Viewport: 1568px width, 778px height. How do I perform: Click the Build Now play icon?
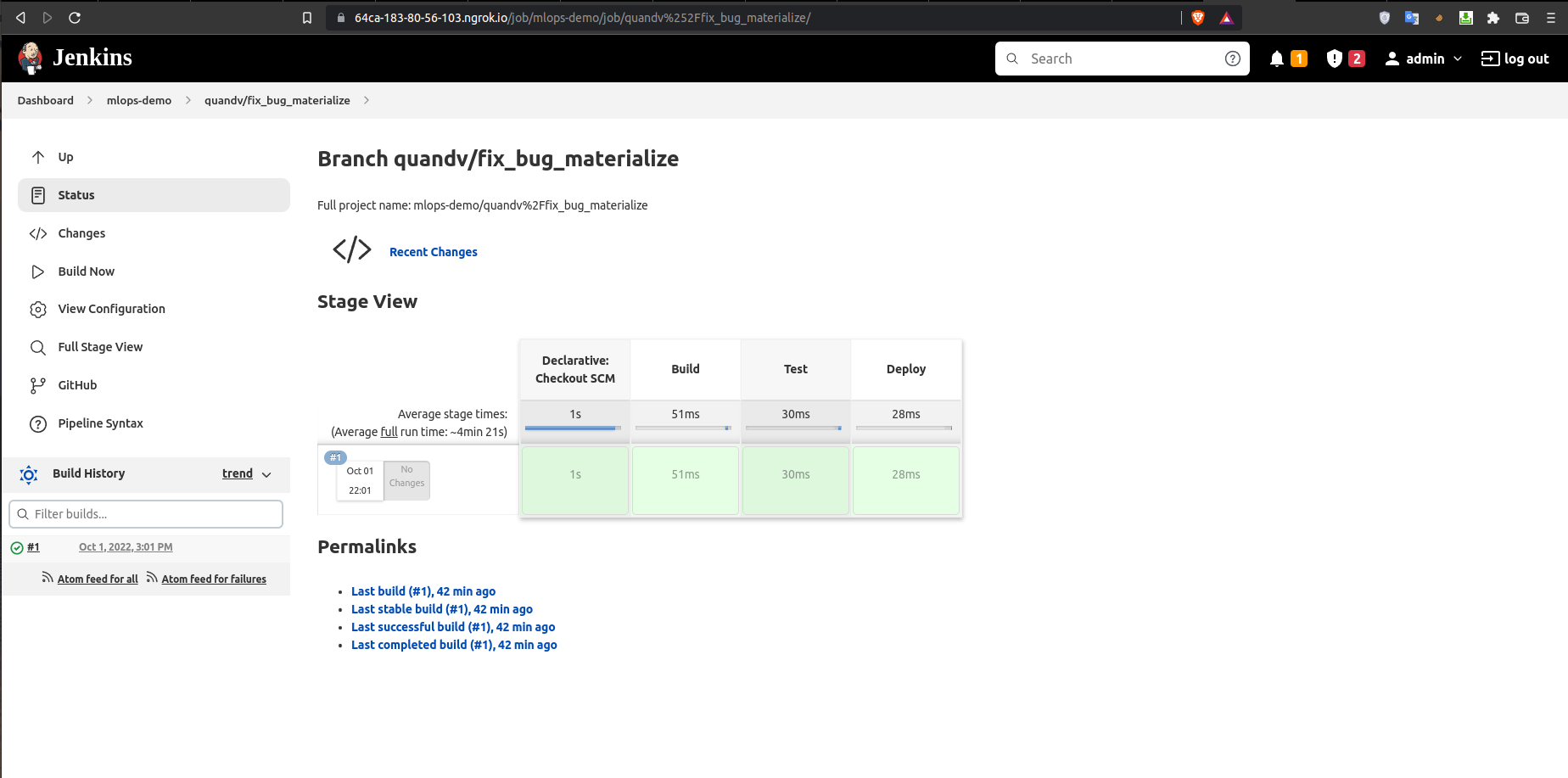[x=38, y=271]
